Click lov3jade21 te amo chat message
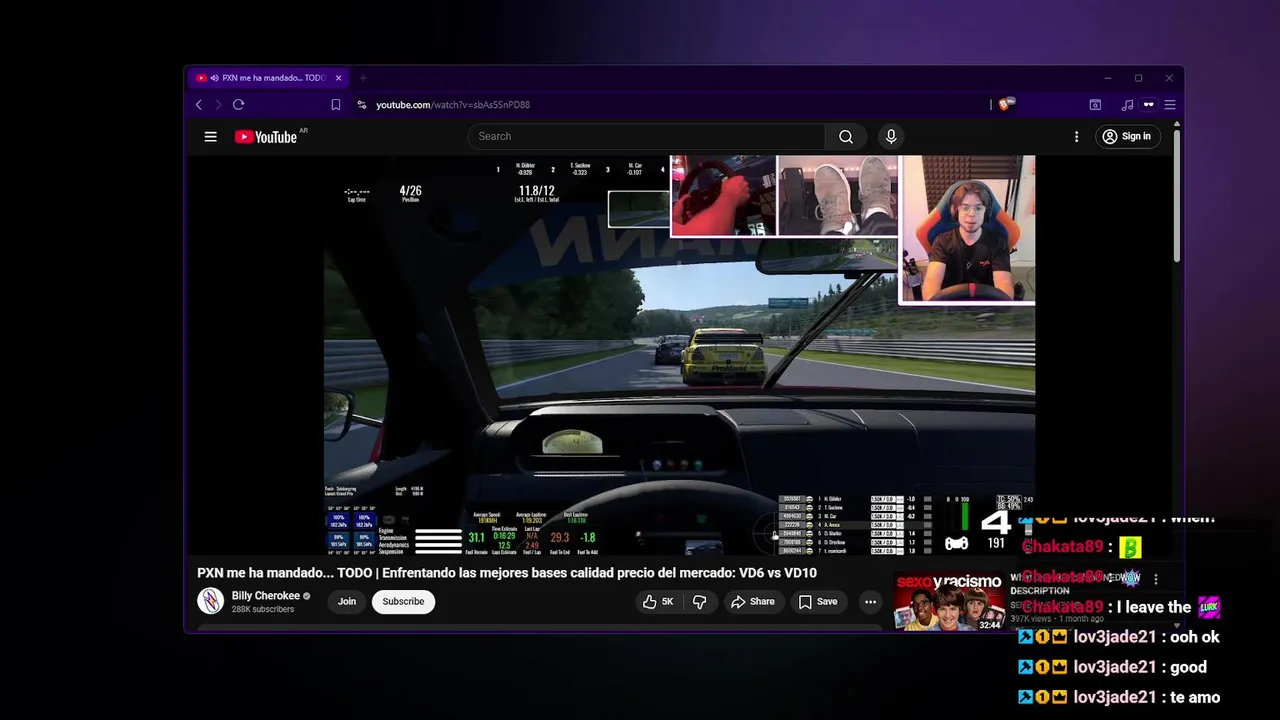This screenshot has width=1280, height=720. pyautogui.click(x=1118, y=697)
